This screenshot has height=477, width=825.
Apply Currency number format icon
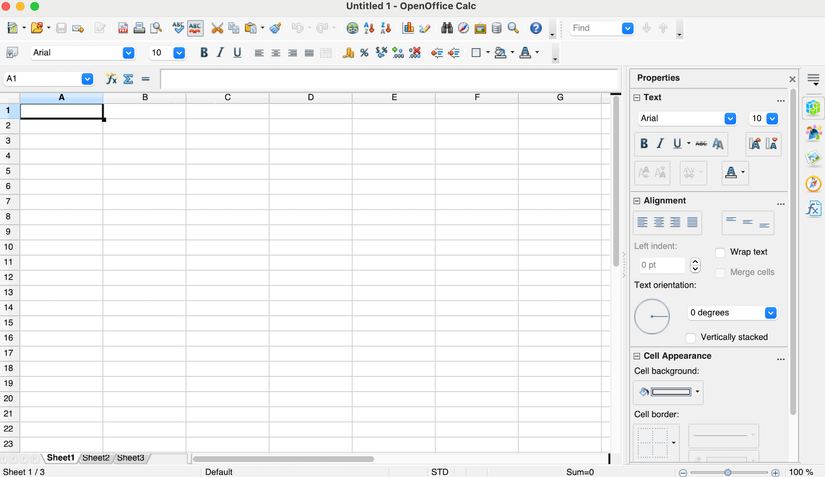point(348,53)
